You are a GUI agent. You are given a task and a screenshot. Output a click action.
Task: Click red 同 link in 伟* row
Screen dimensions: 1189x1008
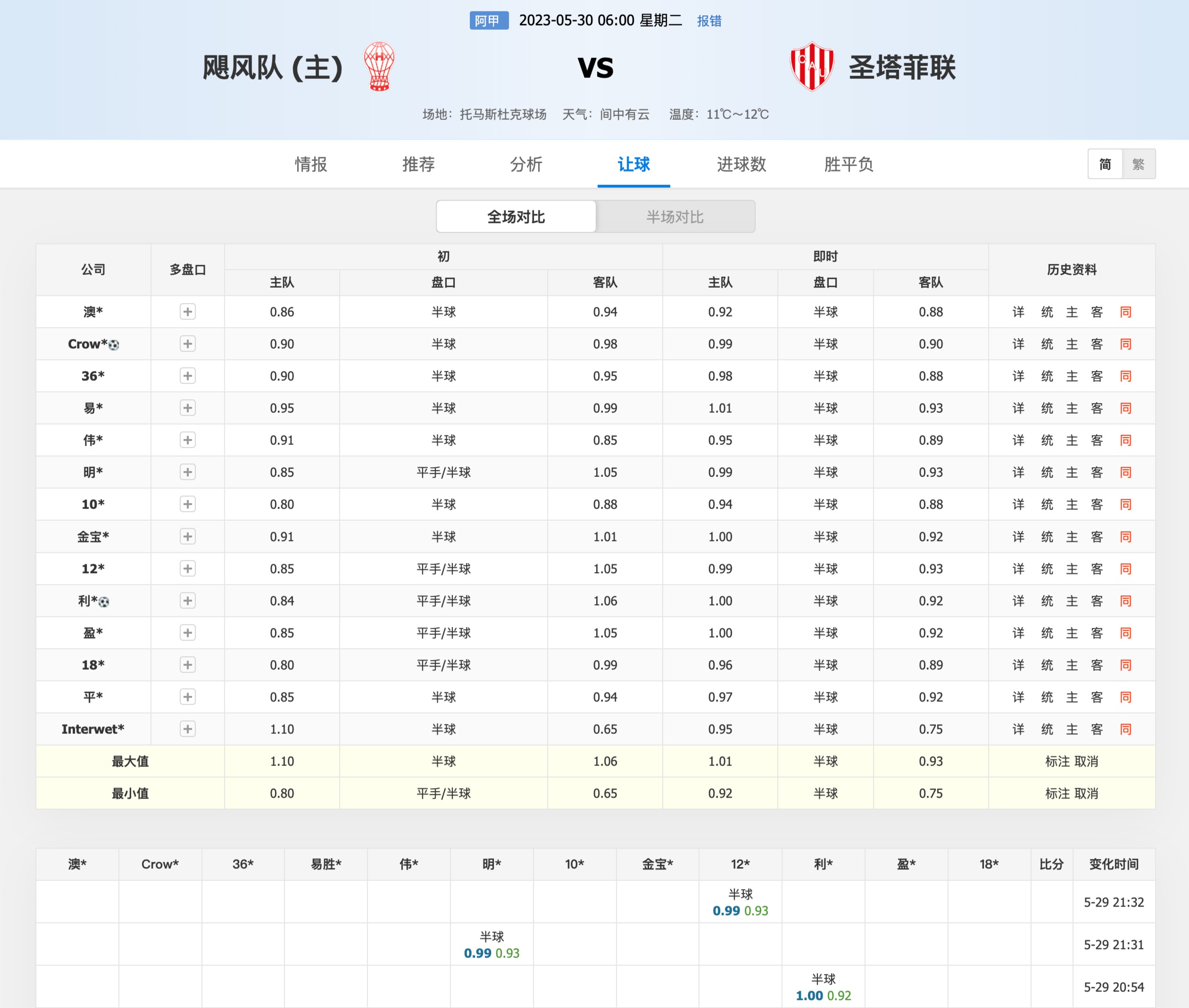[x=1126, y=440]
